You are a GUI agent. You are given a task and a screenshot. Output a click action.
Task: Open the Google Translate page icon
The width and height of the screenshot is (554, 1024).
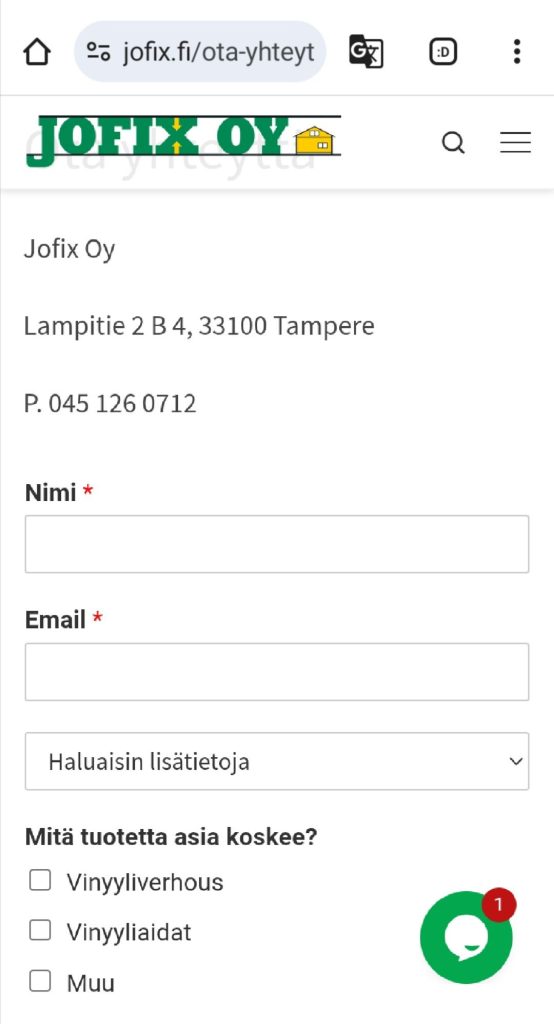coord(366,52)
